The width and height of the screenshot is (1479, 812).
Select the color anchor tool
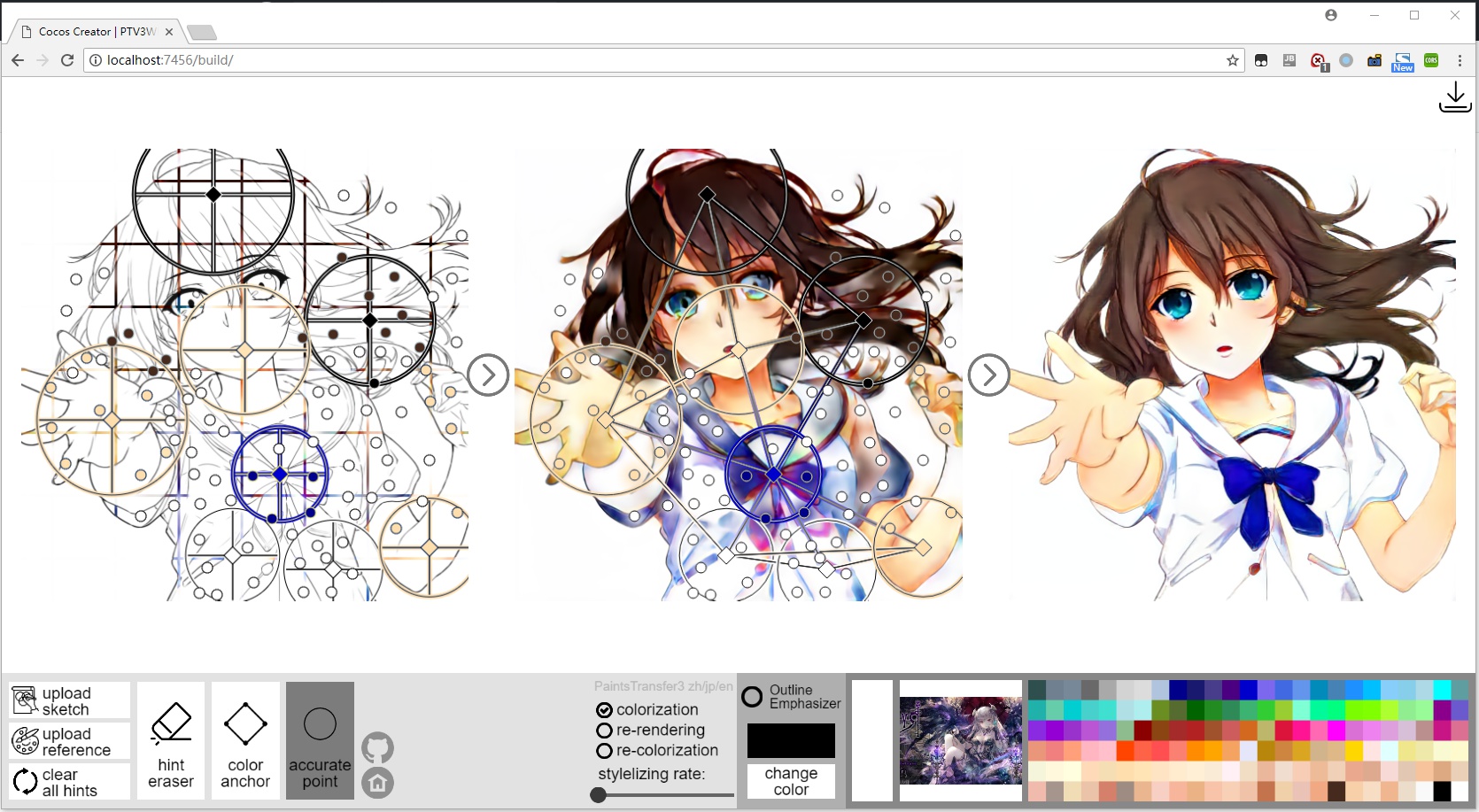[x=245, y=741]
